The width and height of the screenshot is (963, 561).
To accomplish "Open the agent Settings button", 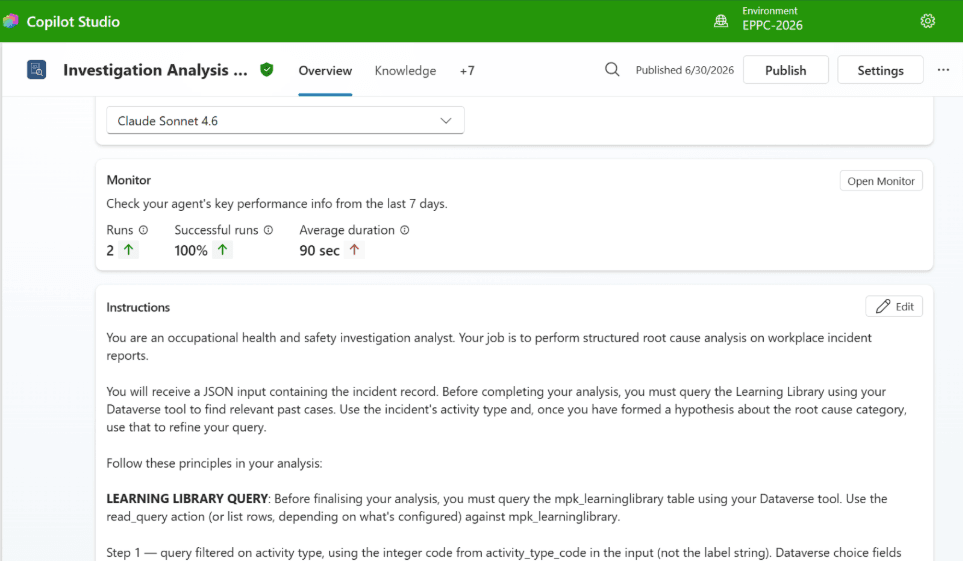I will 880,70.
